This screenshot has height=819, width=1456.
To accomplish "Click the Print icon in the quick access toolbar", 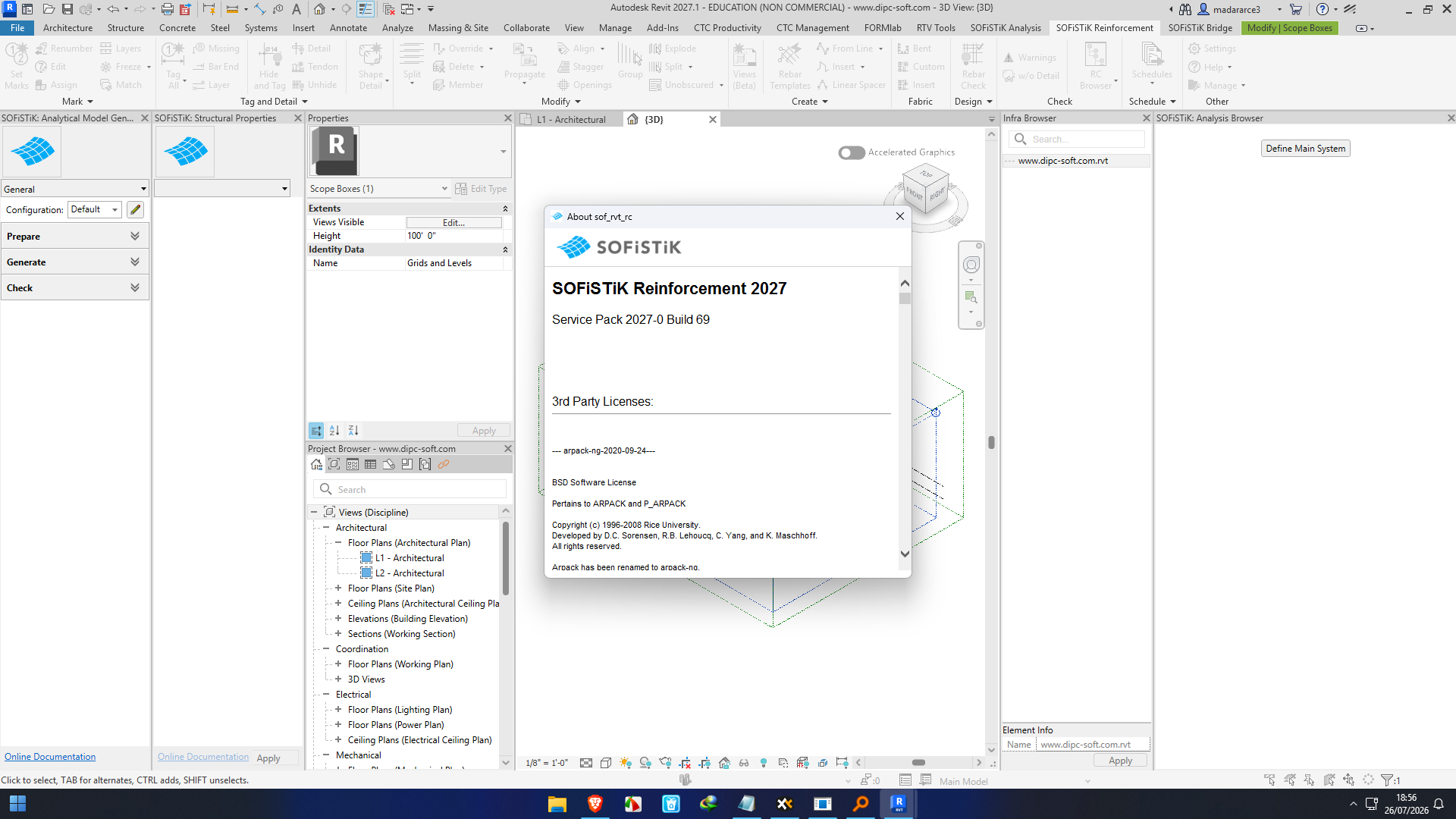I will point(167,9).
